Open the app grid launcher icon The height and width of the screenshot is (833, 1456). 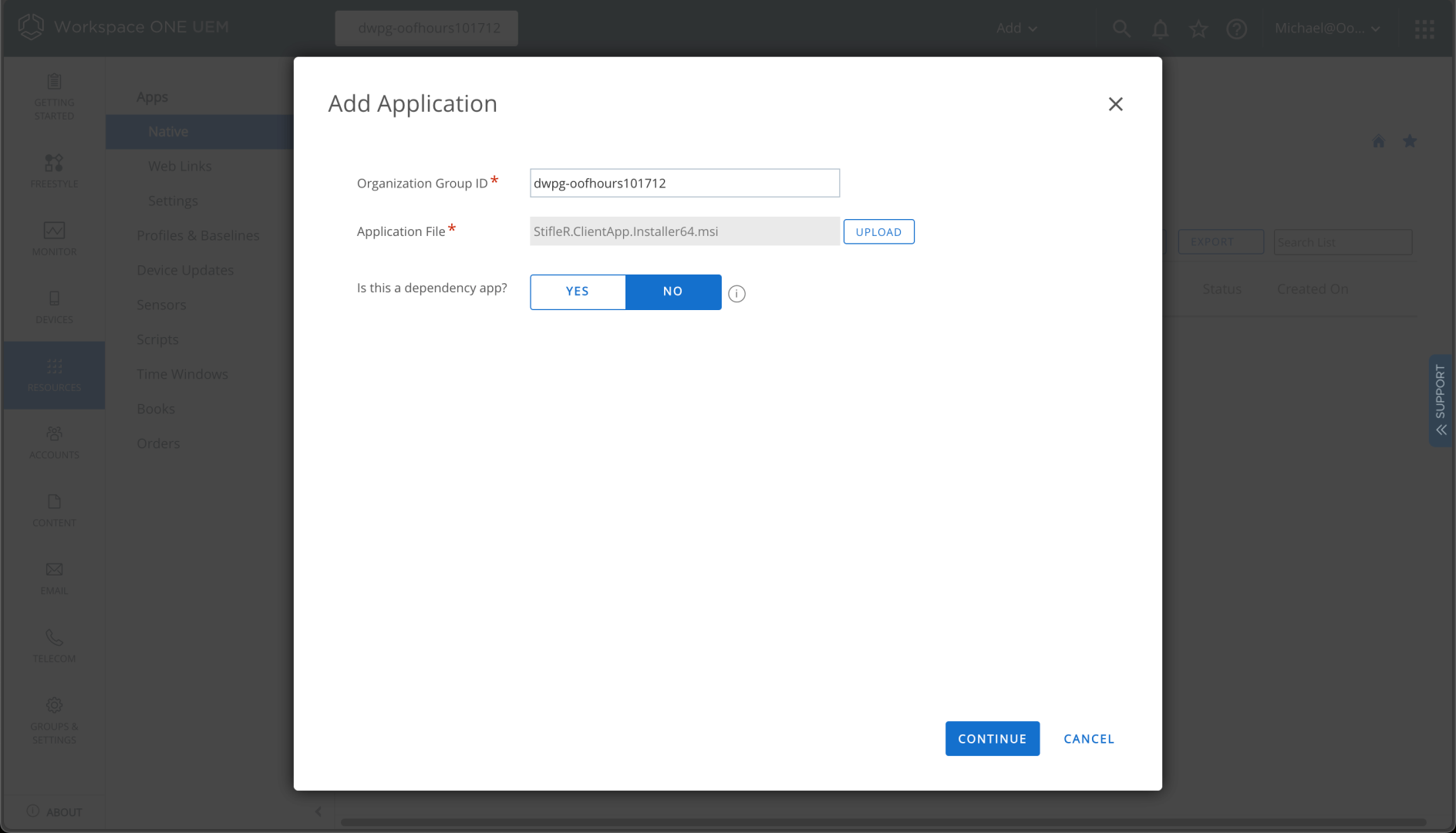click(x=1424, y=29)
